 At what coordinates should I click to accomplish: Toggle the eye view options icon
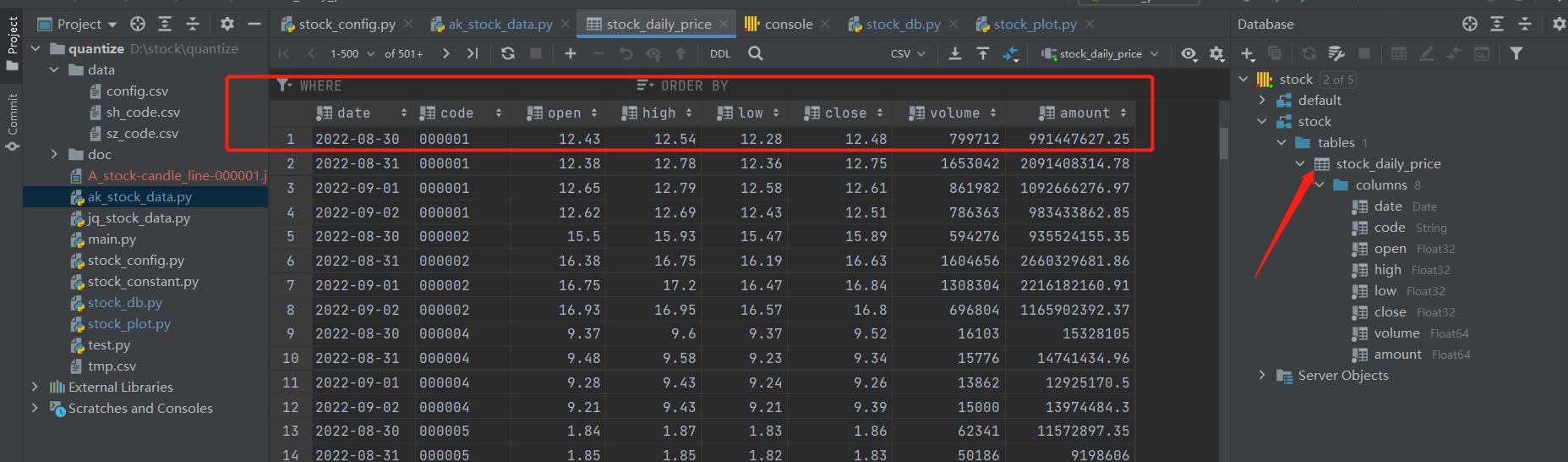[x=1188, y=53]
